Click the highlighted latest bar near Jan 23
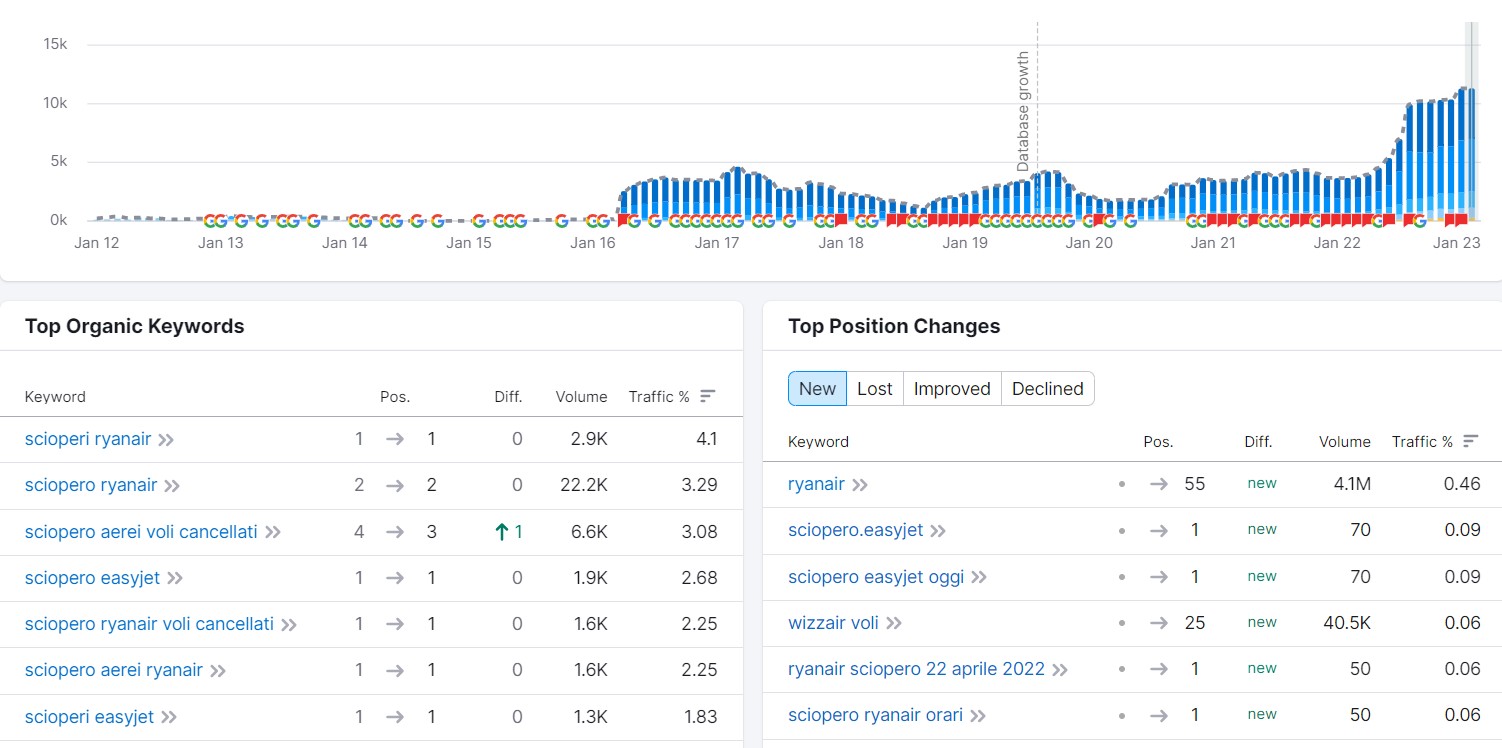The height and width of the screenshot is (748, 1502). tap(1470, 153)
